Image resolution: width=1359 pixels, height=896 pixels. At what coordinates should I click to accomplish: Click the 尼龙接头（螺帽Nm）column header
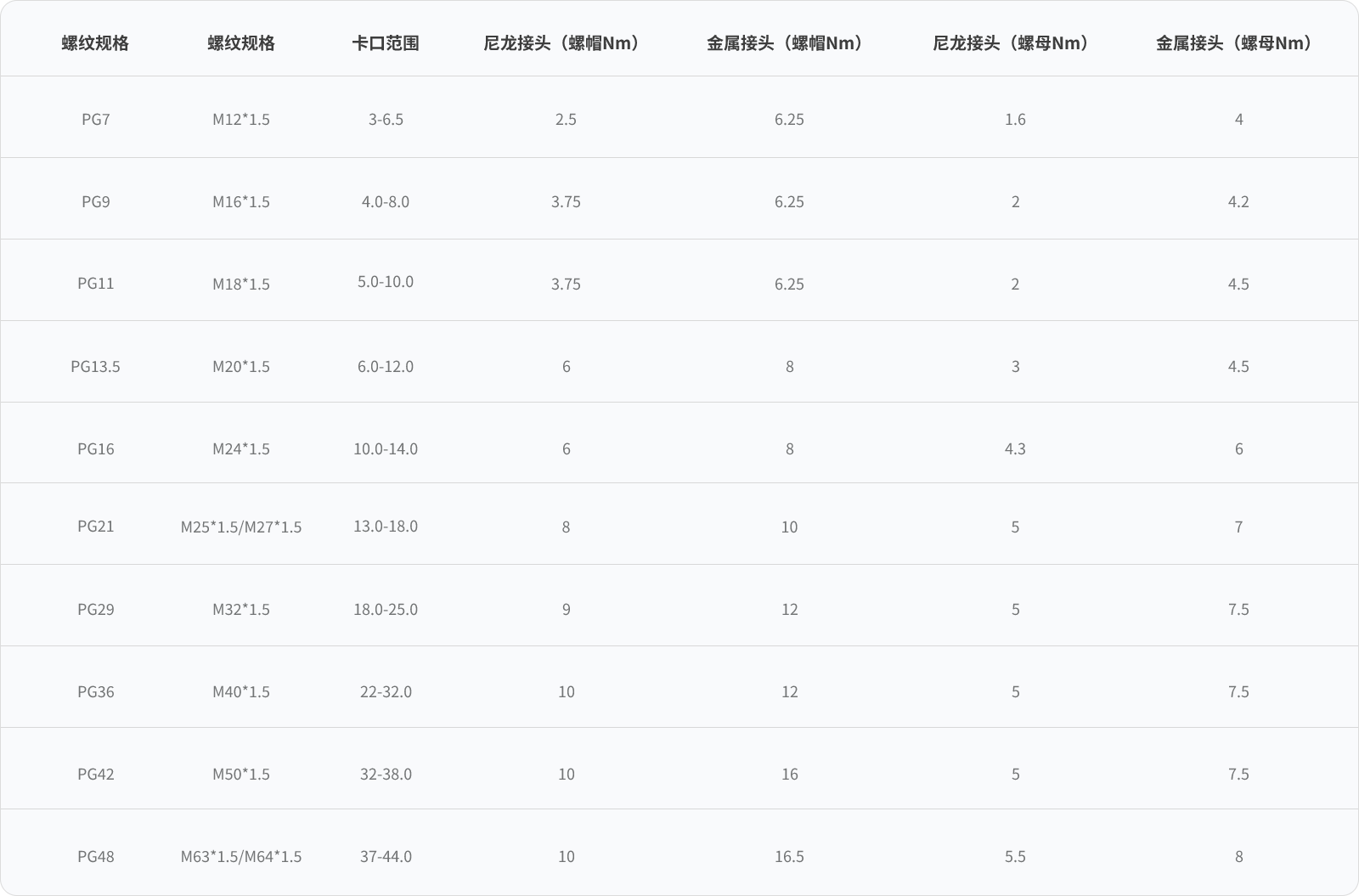[566, 43]
